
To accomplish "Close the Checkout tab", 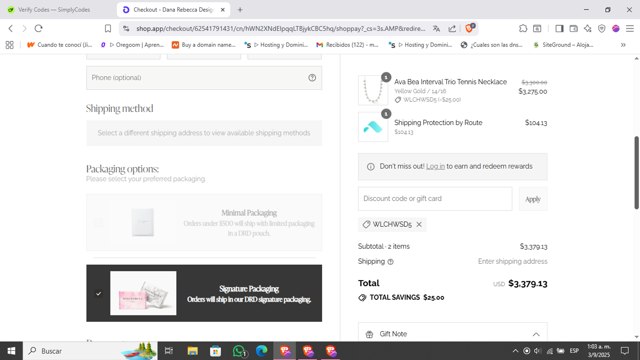I will 222,9.
